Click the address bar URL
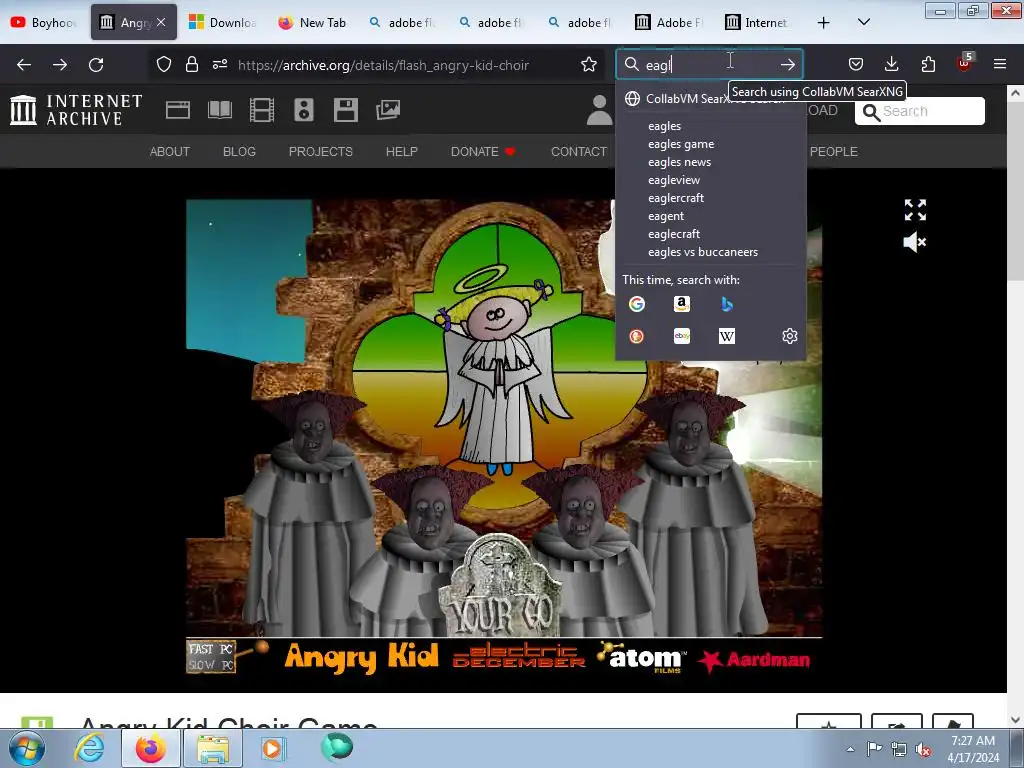Viewport: 1024px width, 768px height. click(x=383, y=65)
